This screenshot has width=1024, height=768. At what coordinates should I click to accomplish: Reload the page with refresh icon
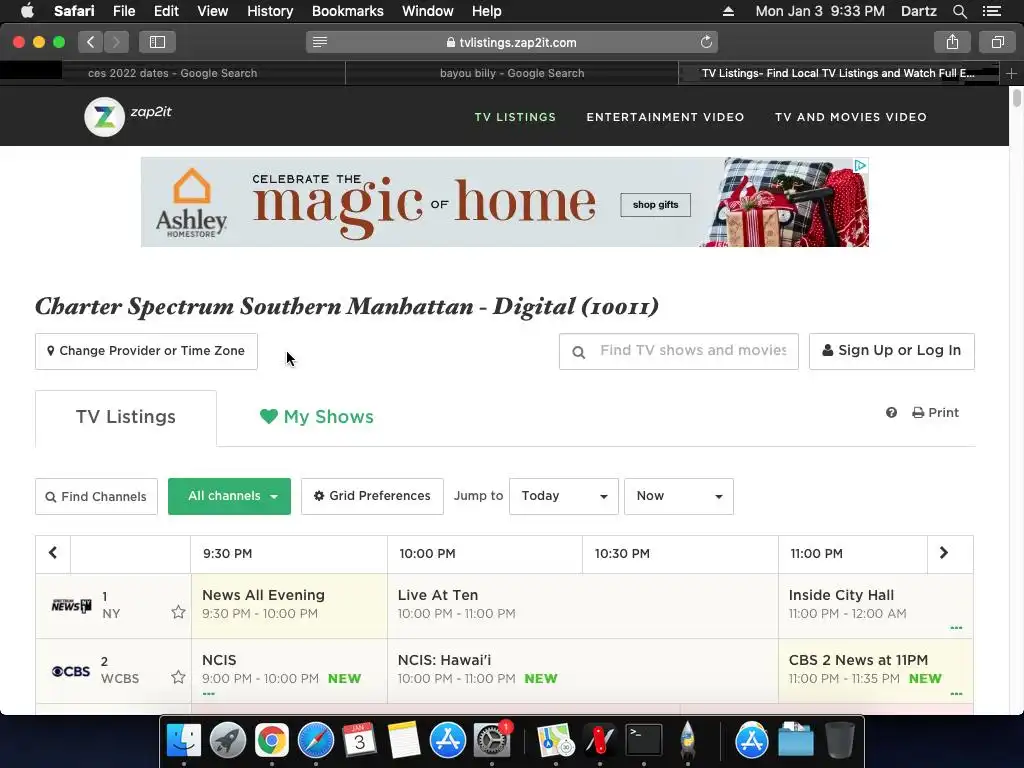[x=706, y=42]
